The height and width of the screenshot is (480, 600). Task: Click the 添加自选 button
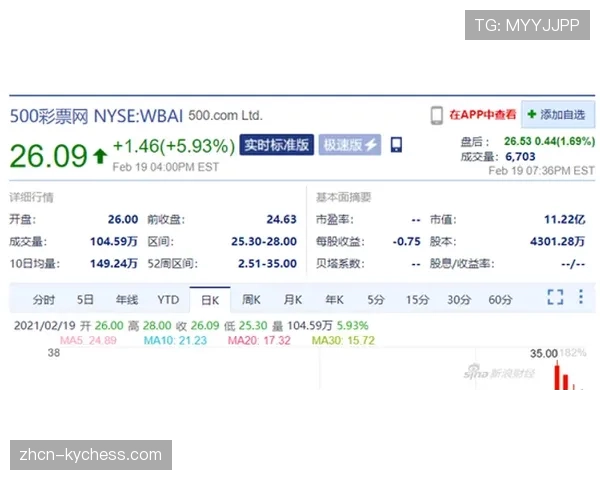click(x=558, y=114)
